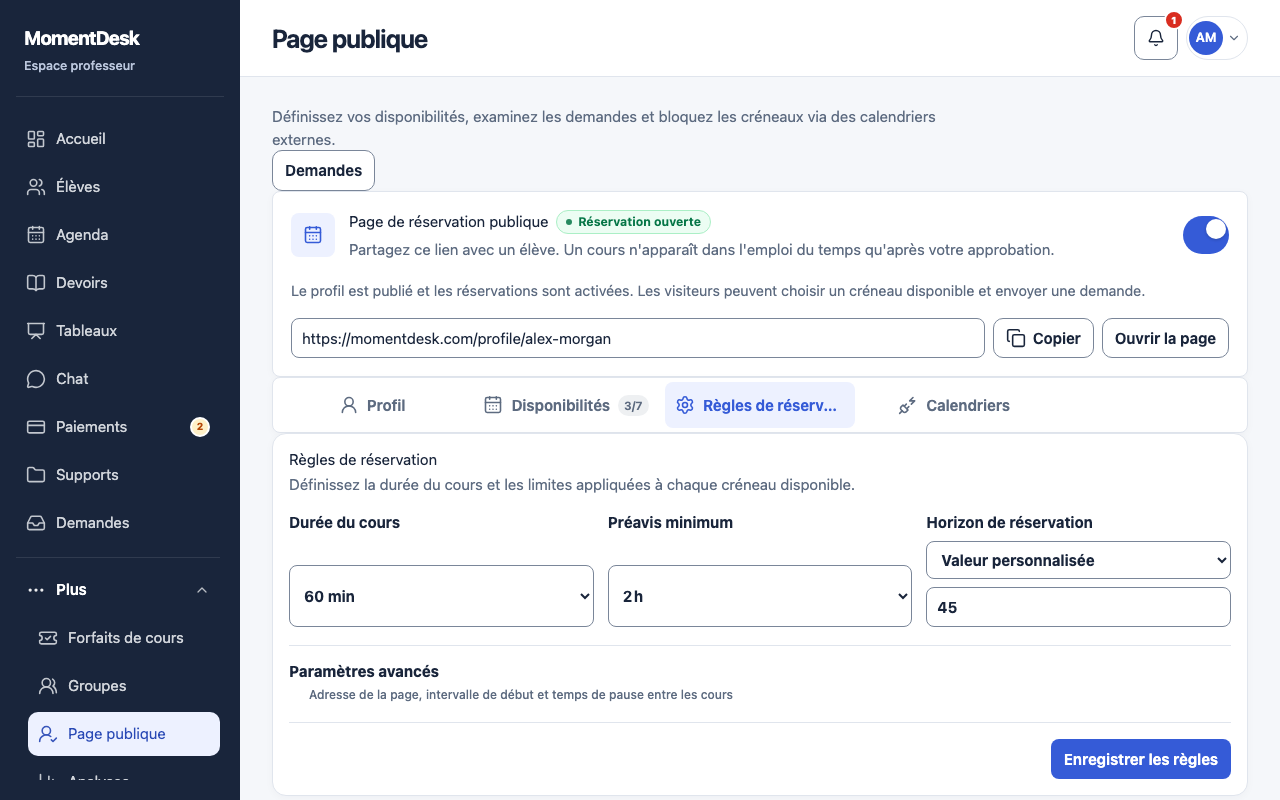The height and width of the screenshot is (800, 1280).
Task: Click the Ouvrir la page button
Action: [1165, 338]
